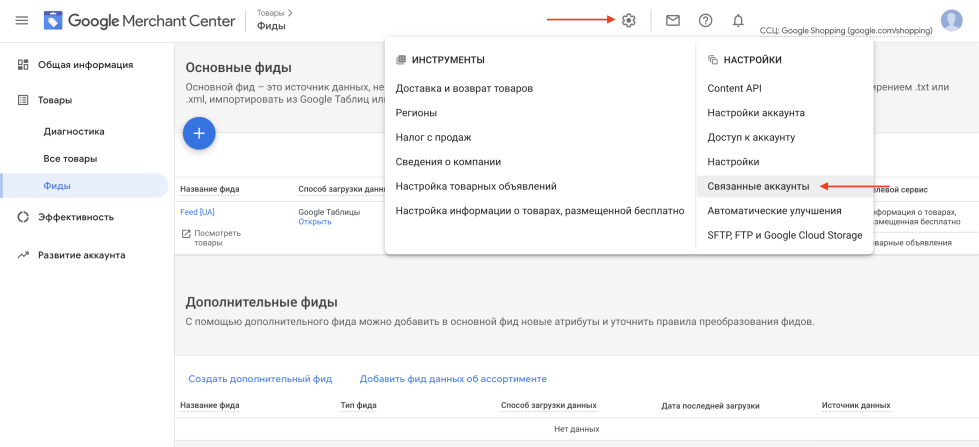Click Товары breadcrumb at top
Screen dimensions: 979x447
272,12
